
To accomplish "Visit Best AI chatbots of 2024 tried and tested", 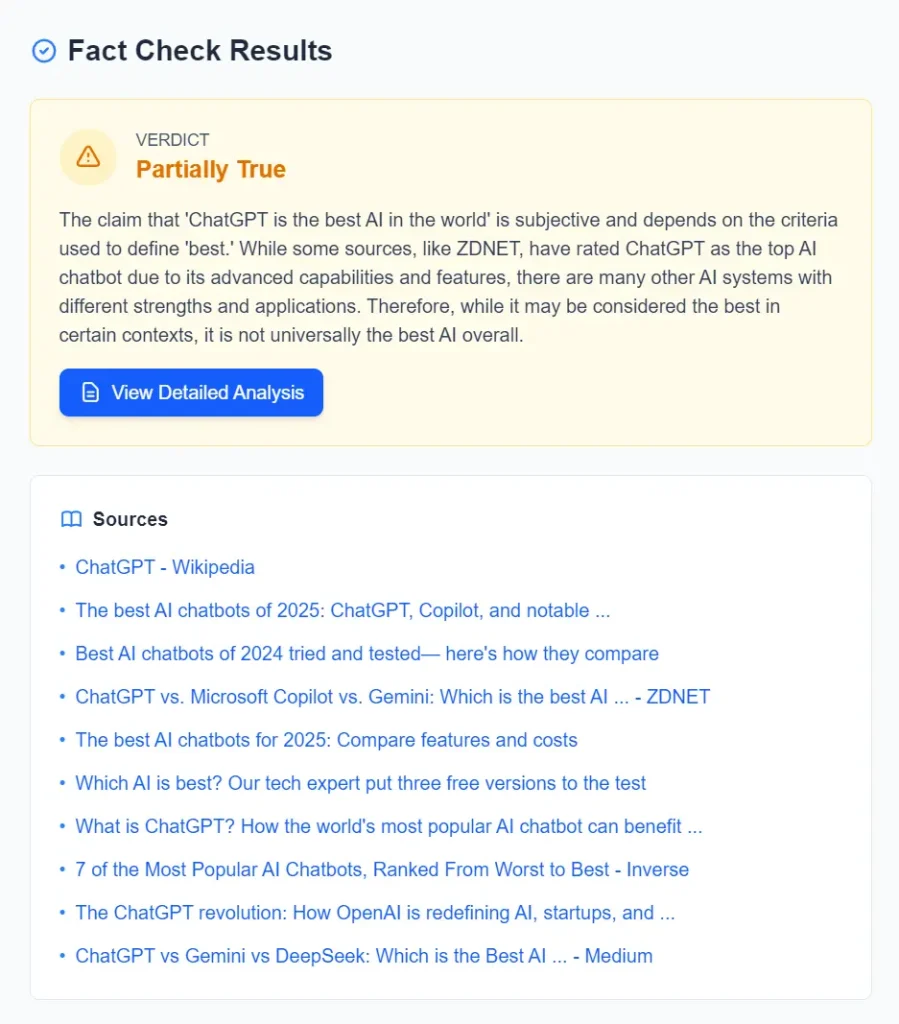I will 367,654.
